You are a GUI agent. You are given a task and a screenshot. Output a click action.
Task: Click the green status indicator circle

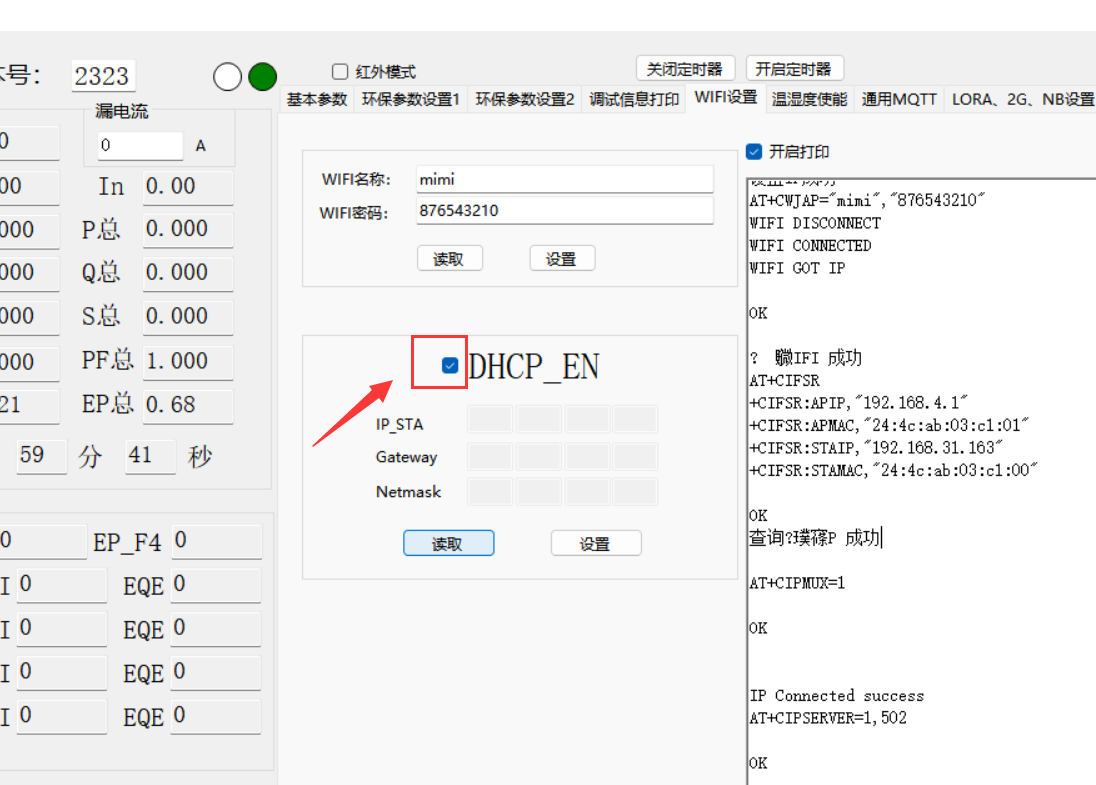tap(262, 76)
